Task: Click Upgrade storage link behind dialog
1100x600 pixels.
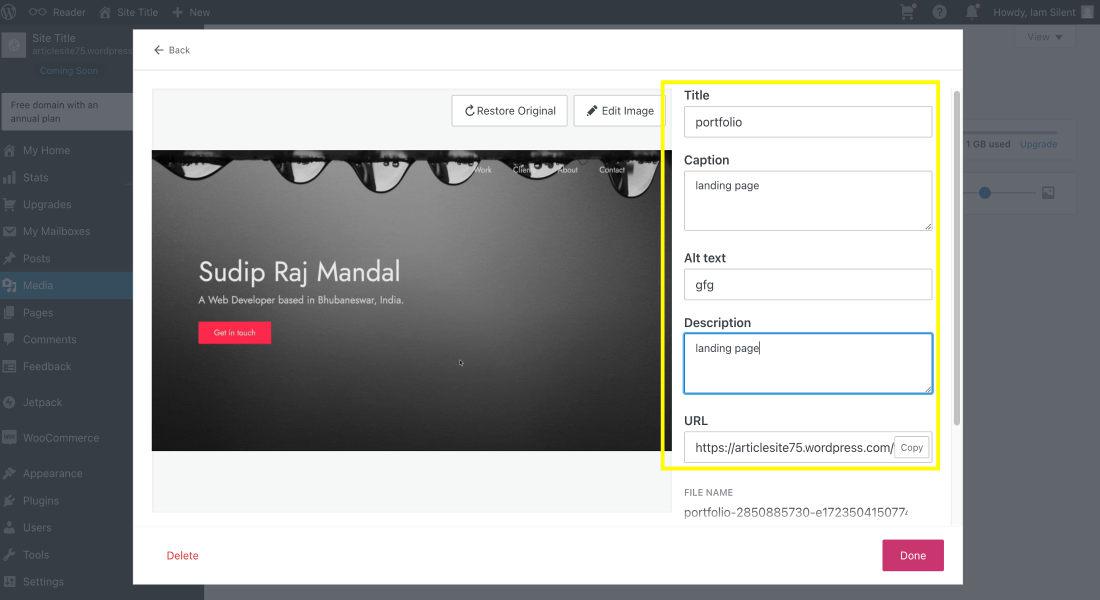Action: click(x=1038, y=144)
